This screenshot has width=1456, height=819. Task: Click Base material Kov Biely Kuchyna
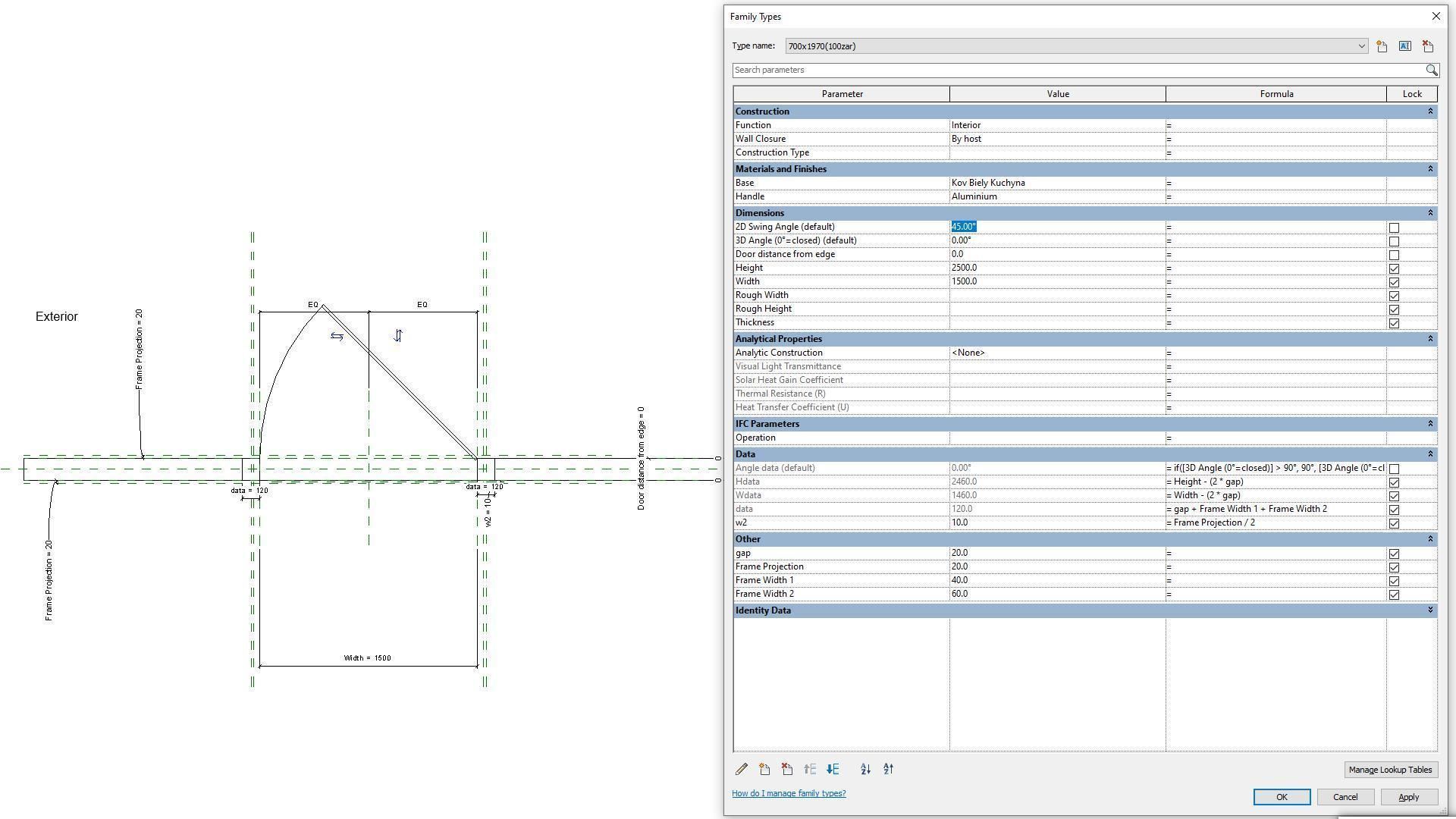tap(1057, 183)
